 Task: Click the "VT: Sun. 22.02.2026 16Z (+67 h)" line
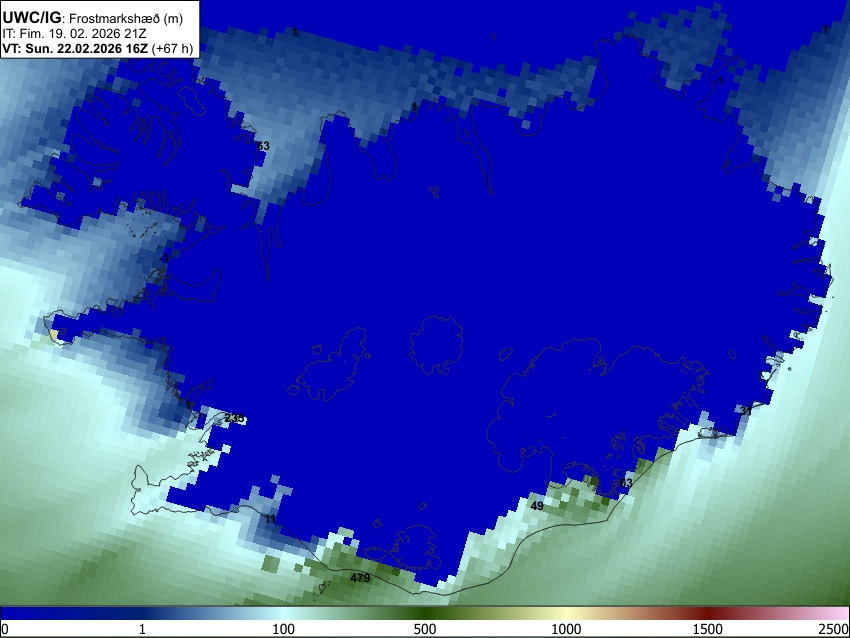pos(98,49)
